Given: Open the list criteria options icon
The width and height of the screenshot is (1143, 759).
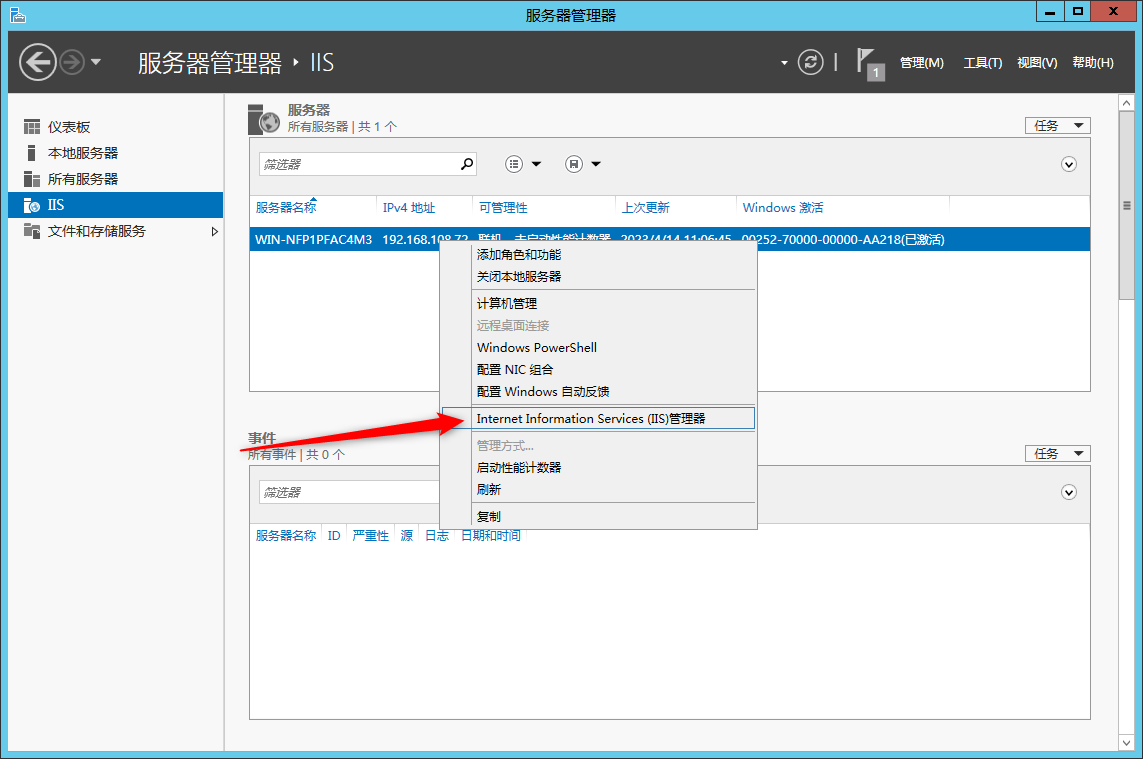Looking at the screenshot, I should [514, 164].
